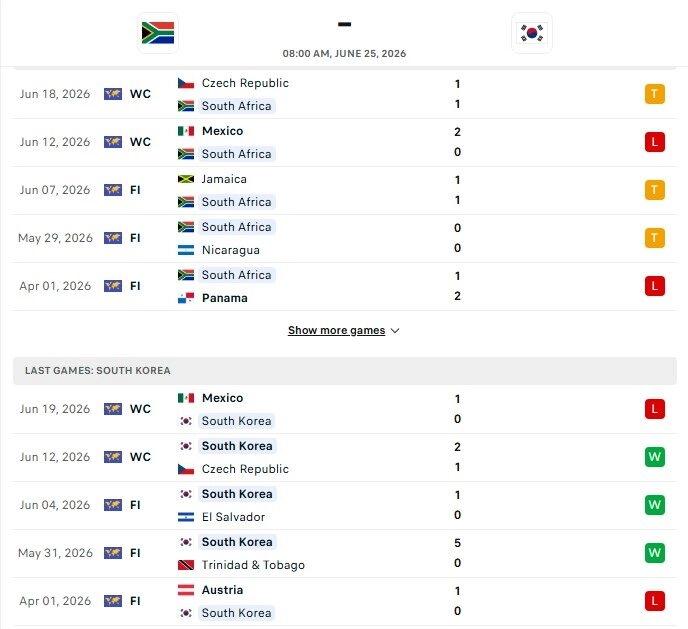Click the El Salvador flag icon
Image resolution: width=688 pixels, height=629 pixels.
click(x=186, y=517)
